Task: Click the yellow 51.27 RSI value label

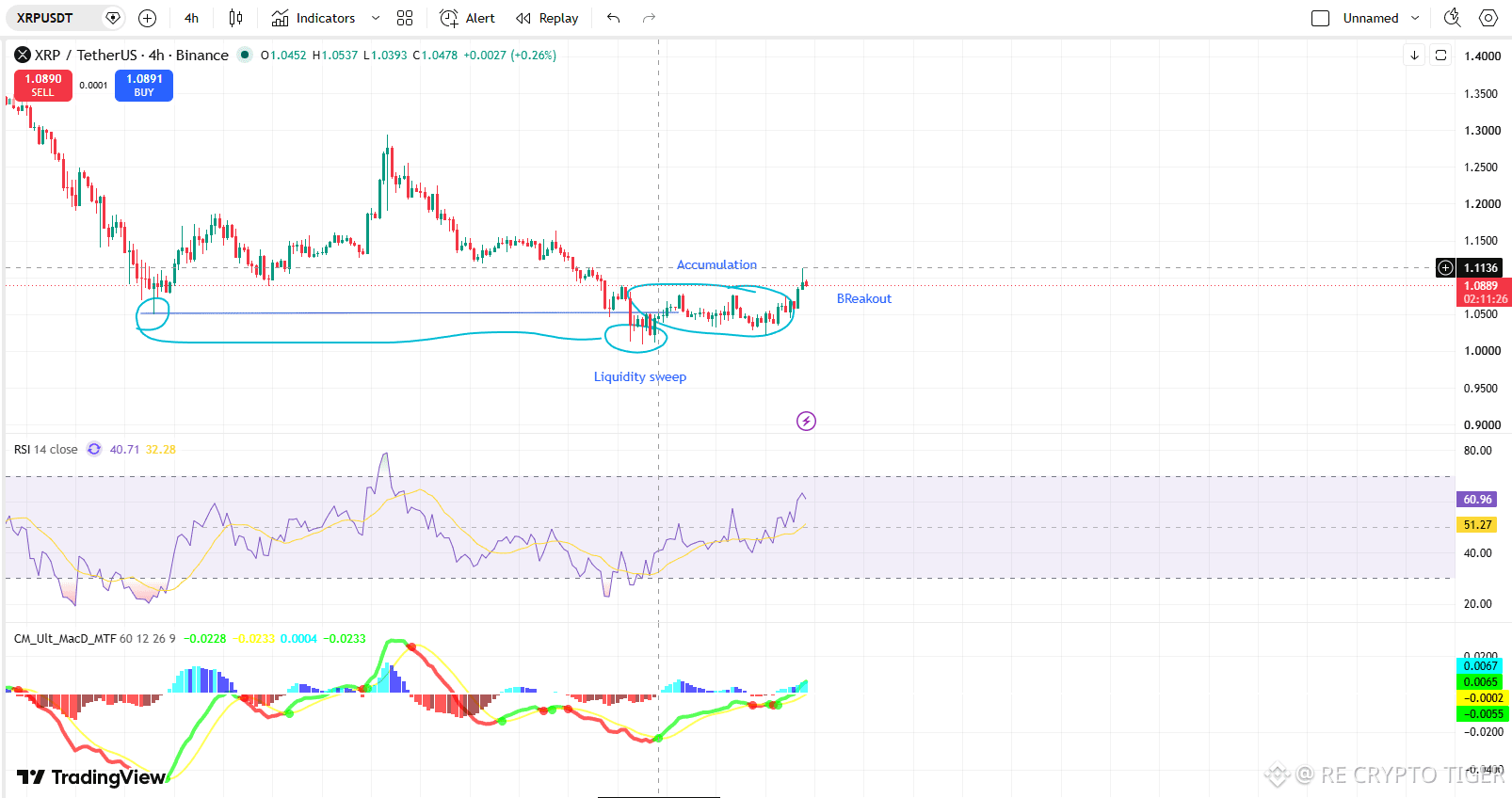Action: pyautogui.click(x=1477, y=524)
